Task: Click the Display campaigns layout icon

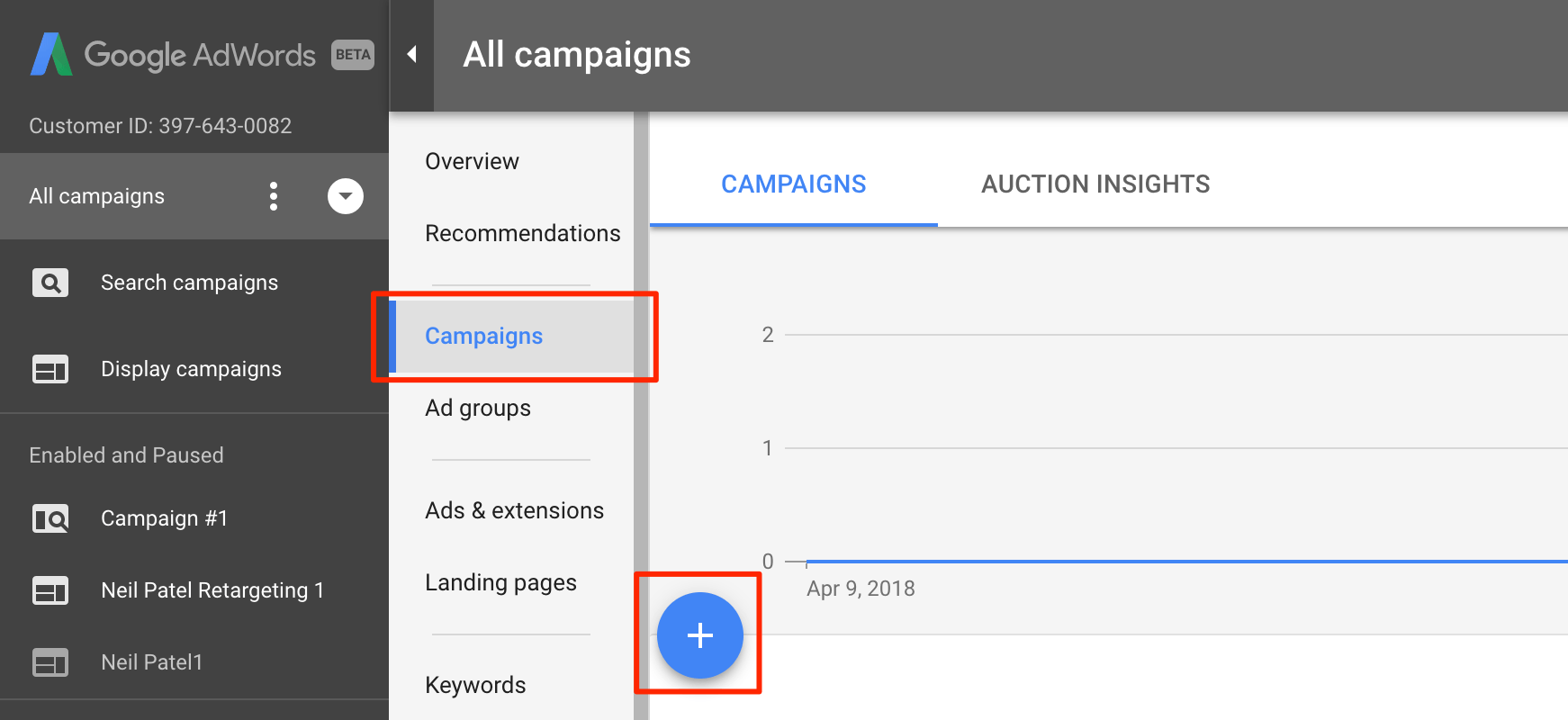Action: point(50,369)
